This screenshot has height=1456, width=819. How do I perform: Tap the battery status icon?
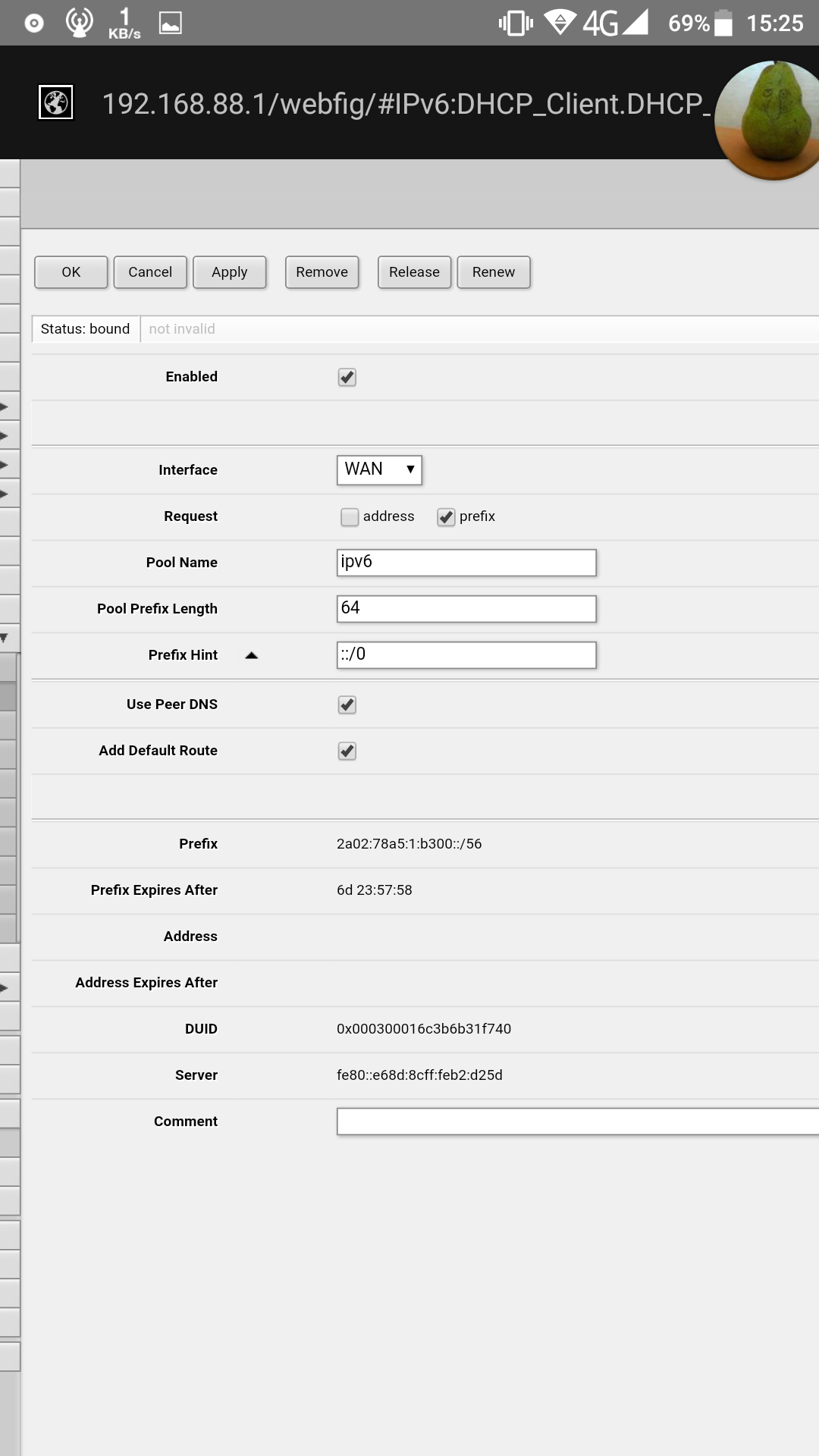pyautogui.click(x=723, y=23)
